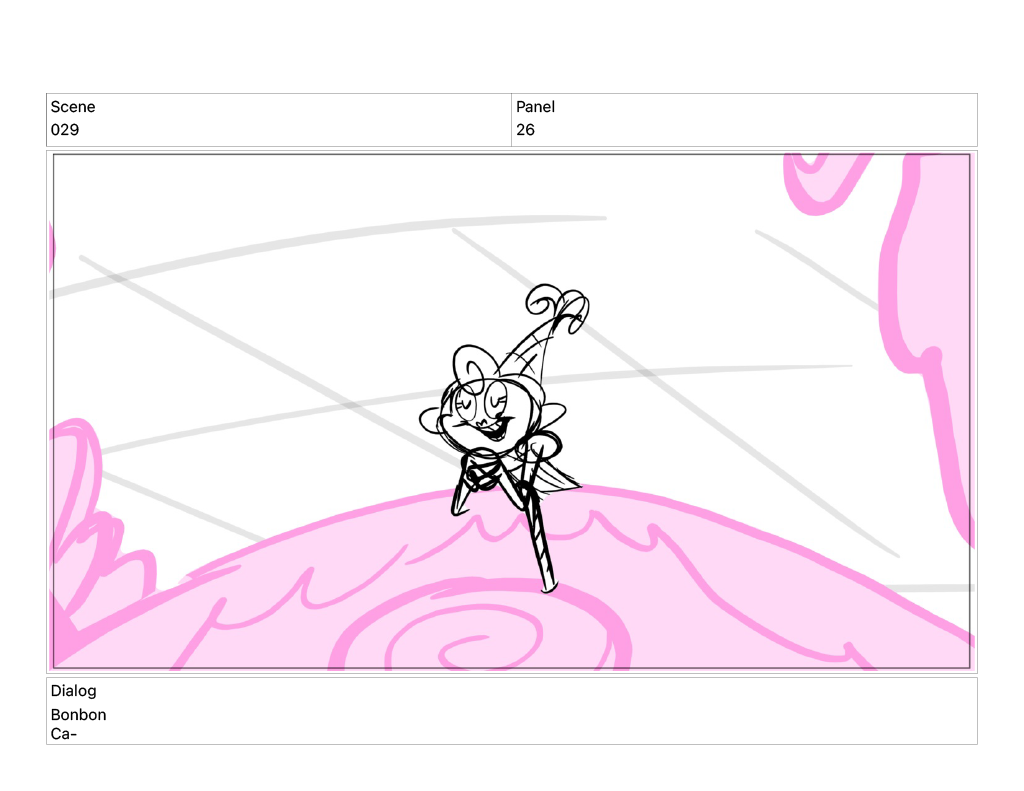This screenshot has height=791, width=1024.
Task: Select the striped candy cane stick
Action: pyautogui.click(x=541, y=543)
